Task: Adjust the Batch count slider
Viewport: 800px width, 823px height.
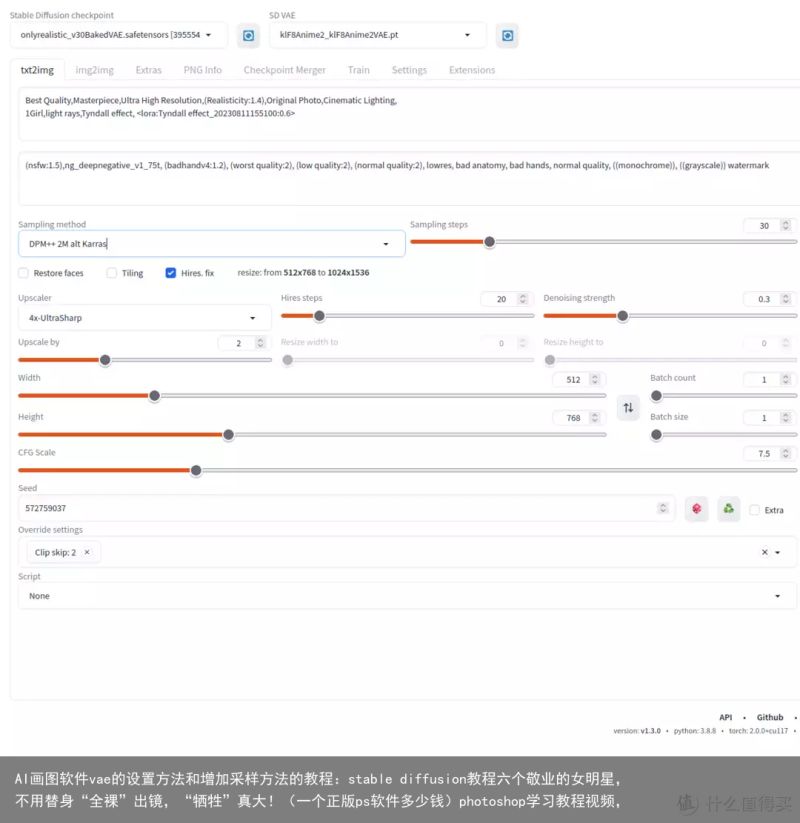Action: click(x=724, y=396)
